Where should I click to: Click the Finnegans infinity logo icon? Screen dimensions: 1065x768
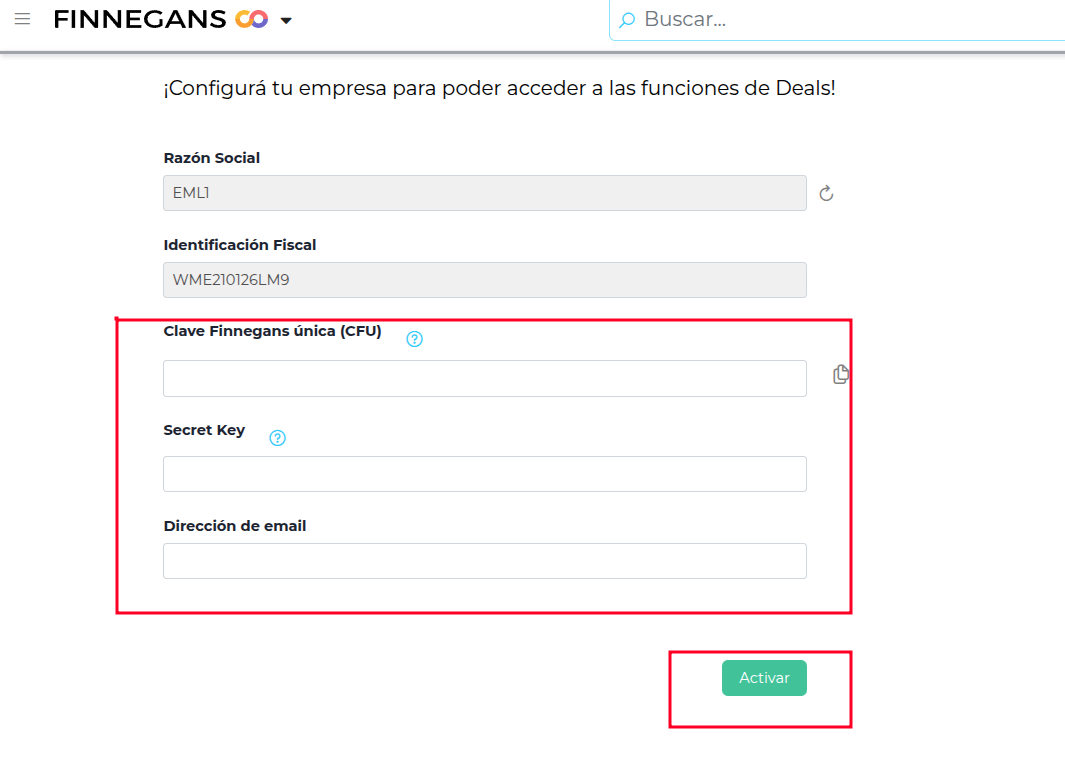click(x=251, y=19)
